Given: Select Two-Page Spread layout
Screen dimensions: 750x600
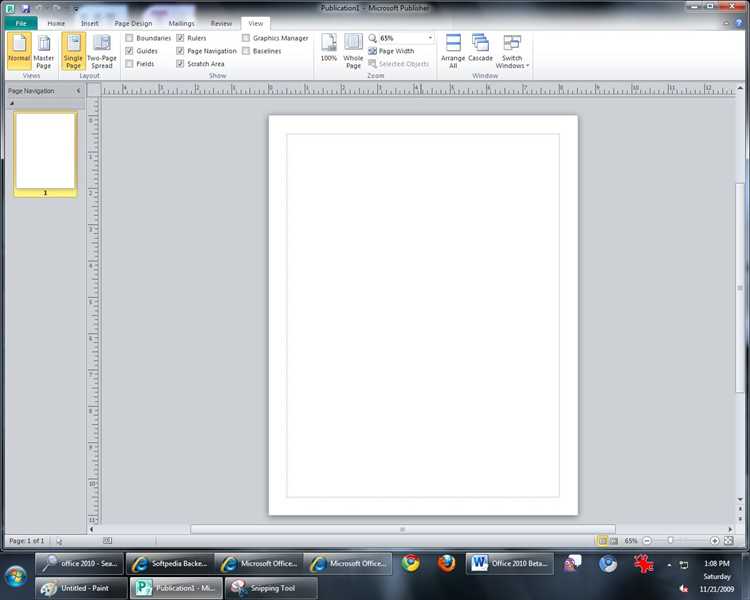Looking at the screenshot, I should point(101,51).
